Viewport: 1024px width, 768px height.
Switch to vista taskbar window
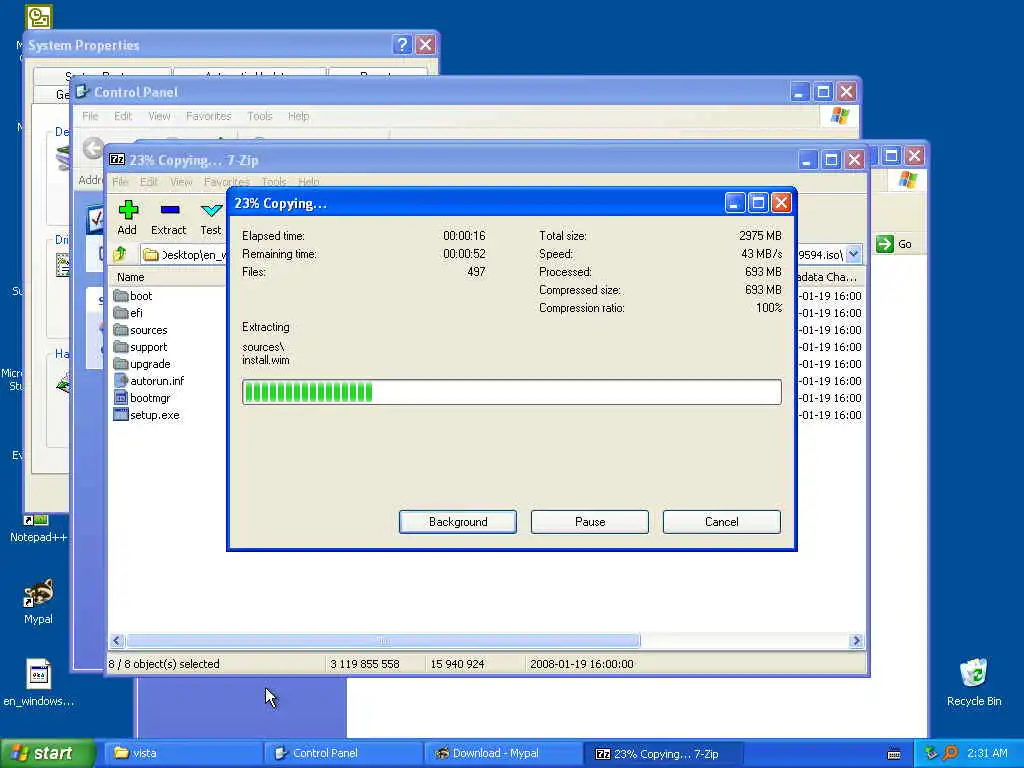pyautogui.click(x=183, y=753)
